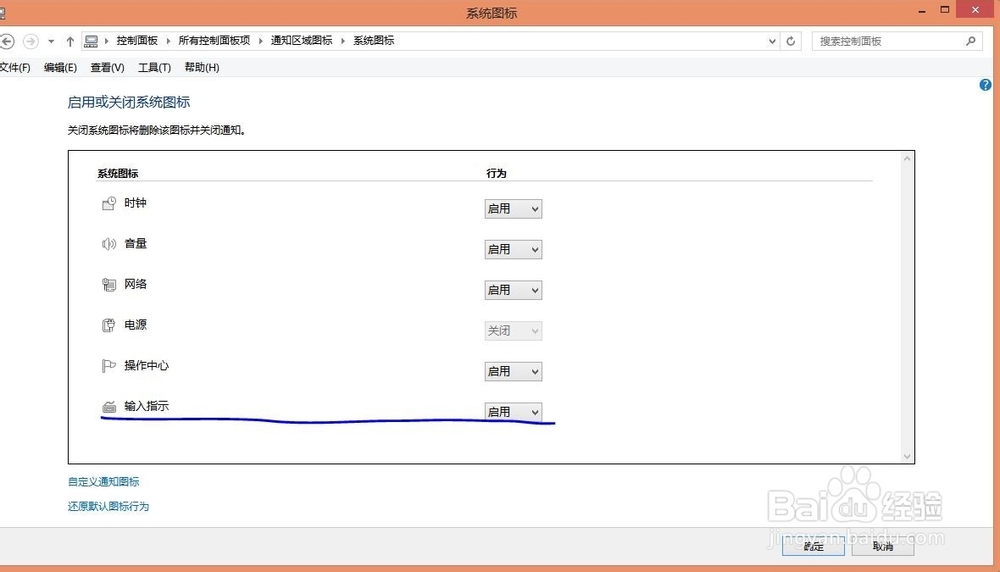Maximize the 系统图标 window

945,10
